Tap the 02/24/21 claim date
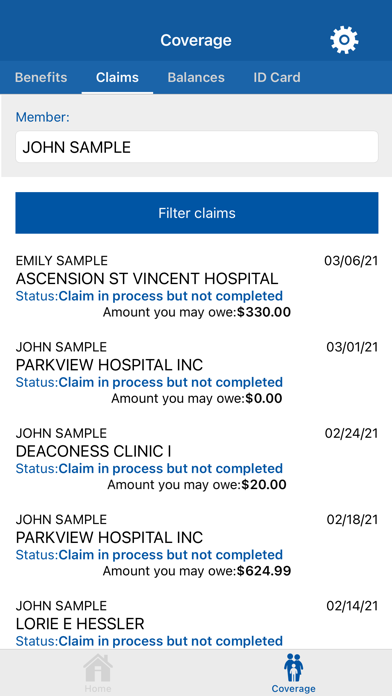Viewport: 392px width, 696px height. click(x=351, y=433)
